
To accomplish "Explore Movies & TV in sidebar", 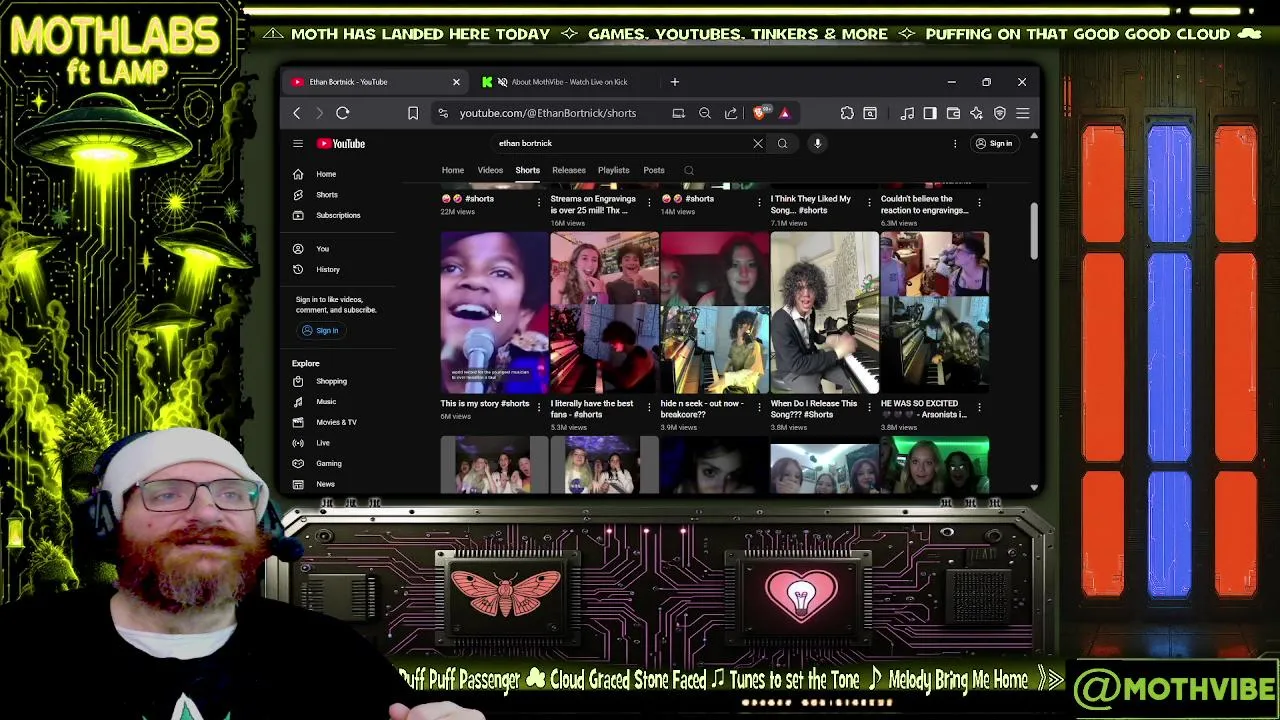I will tap(338, 422).
